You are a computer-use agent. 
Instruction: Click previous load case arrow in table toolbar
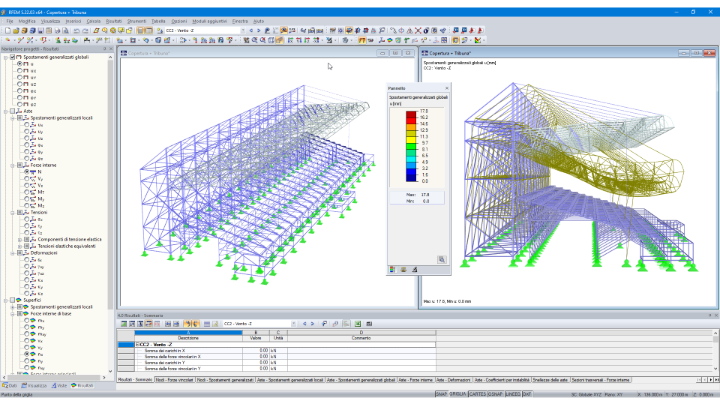click(x=304, y=324)
